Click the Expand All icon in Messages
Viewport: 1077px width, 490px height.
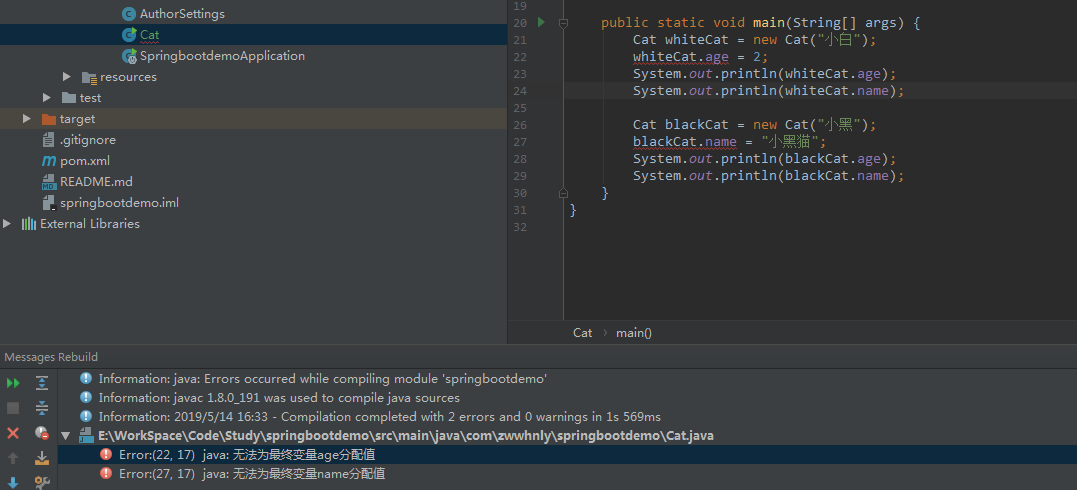tap(42, 383)
